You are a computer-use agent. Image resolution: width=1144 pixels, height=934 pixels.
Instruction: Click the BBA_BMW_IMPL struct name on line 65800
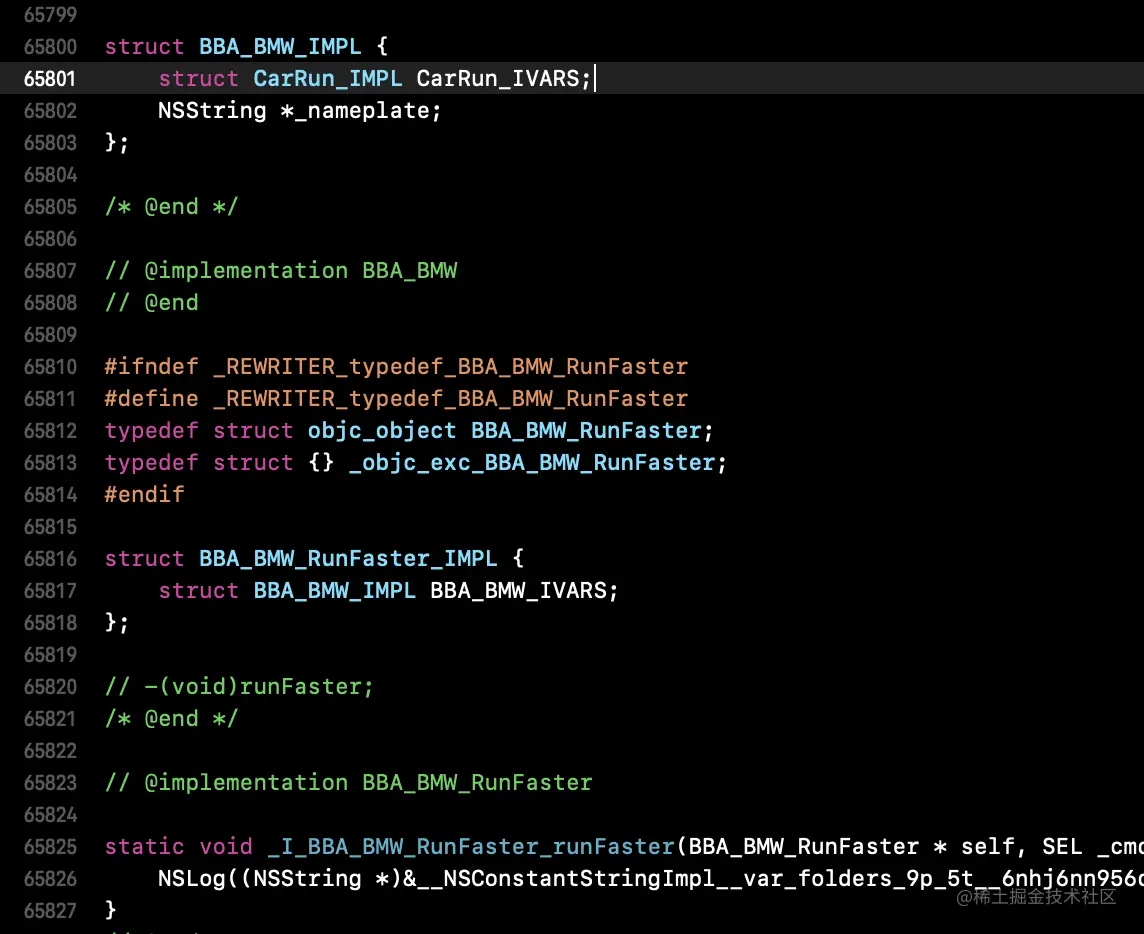coord(280,47)
